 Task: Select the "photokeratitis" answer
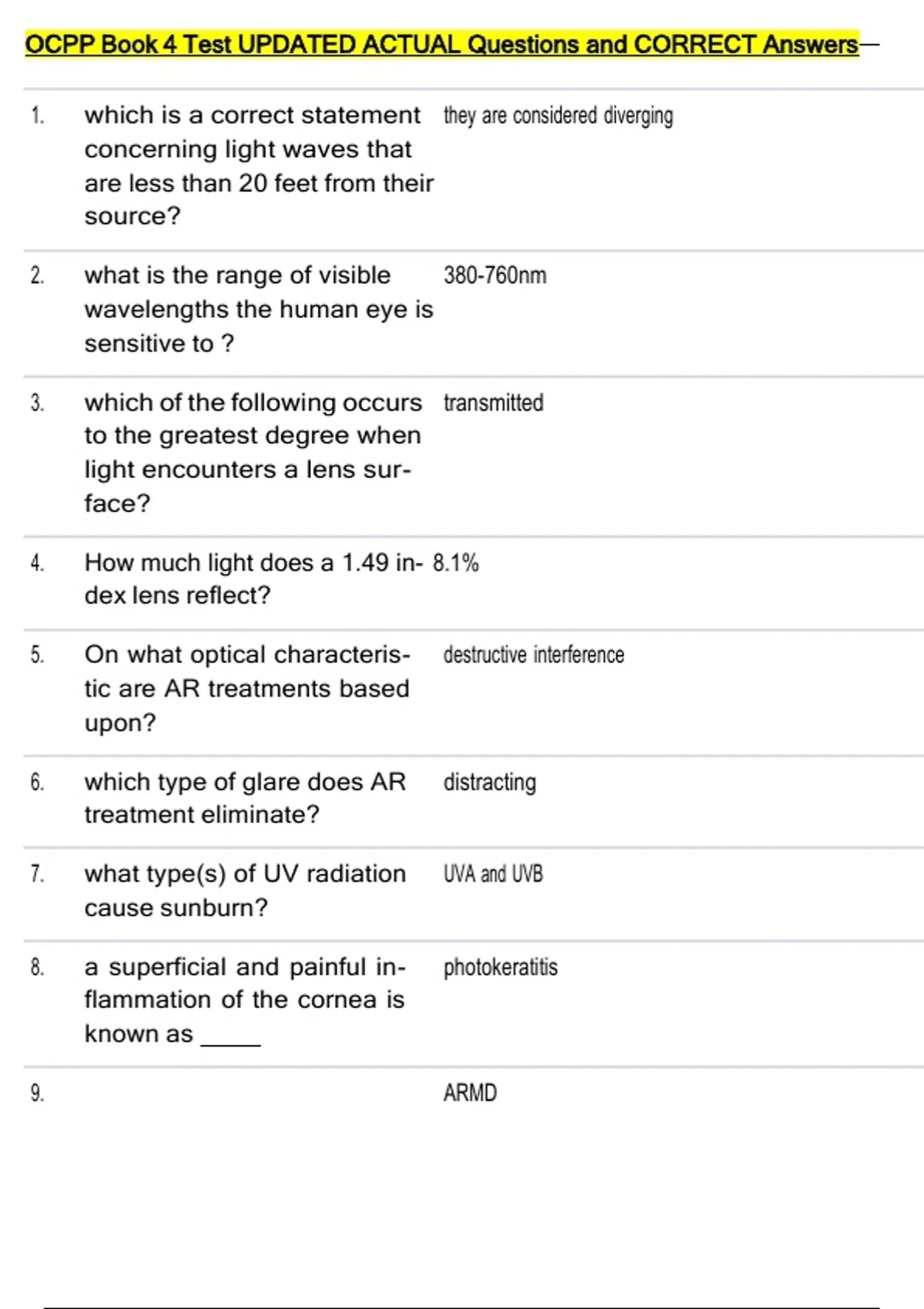(x=500, y=967)
